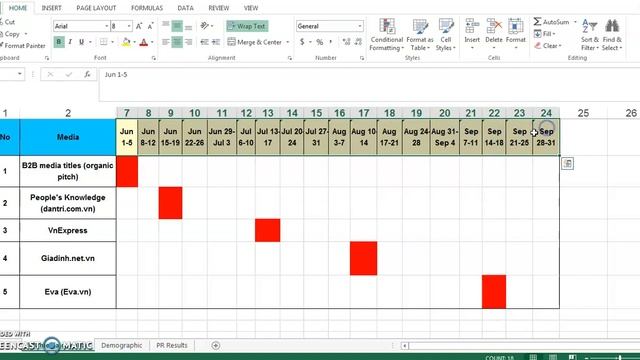Image resolution: width=640 pixels, height=360 pixels.
Task: Apply red Font Color
Action: (x=144, y=42)
